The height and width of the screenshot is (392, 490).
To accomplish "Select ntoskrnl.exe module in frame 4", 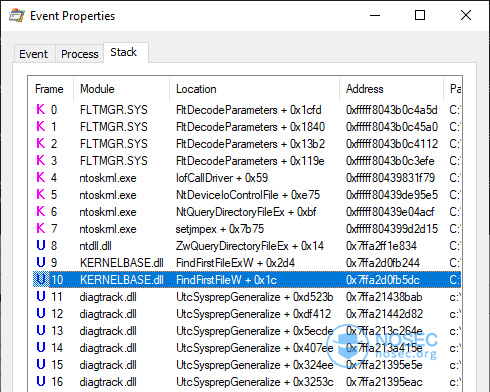I will point(108,178).
